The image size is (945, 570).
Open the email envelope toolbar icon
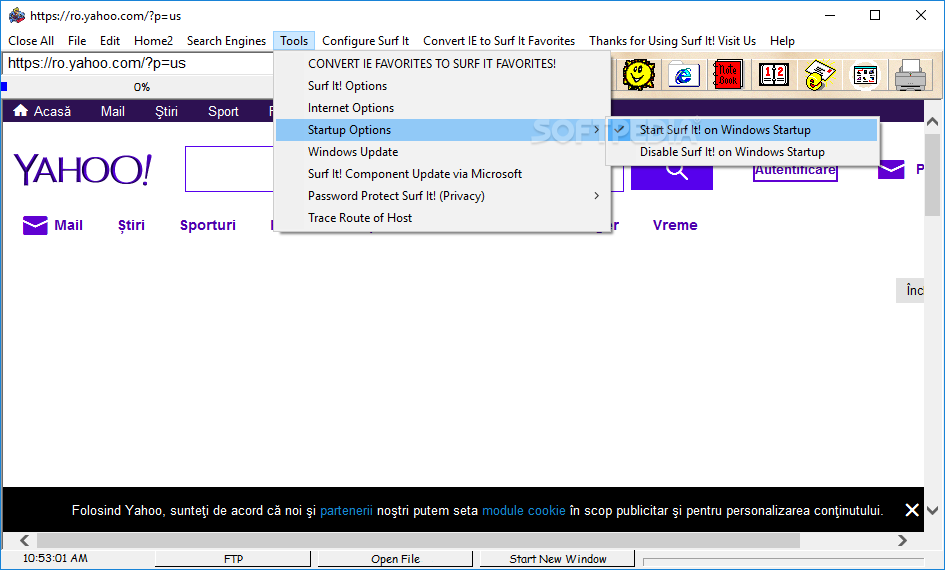click(x=820, y=75)
